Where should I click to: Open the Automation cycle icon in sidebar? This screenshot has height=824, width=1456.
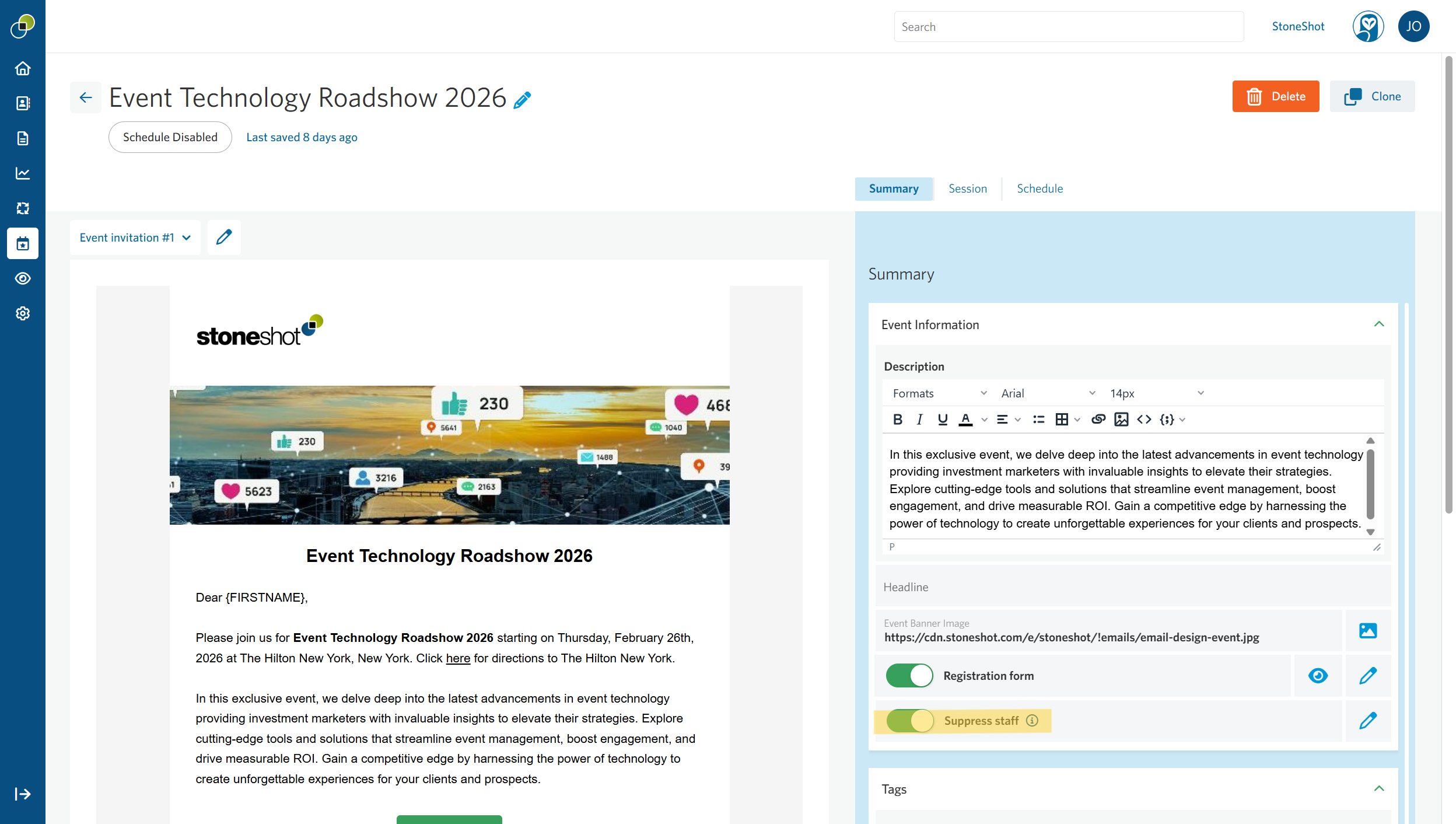point(23,208)
